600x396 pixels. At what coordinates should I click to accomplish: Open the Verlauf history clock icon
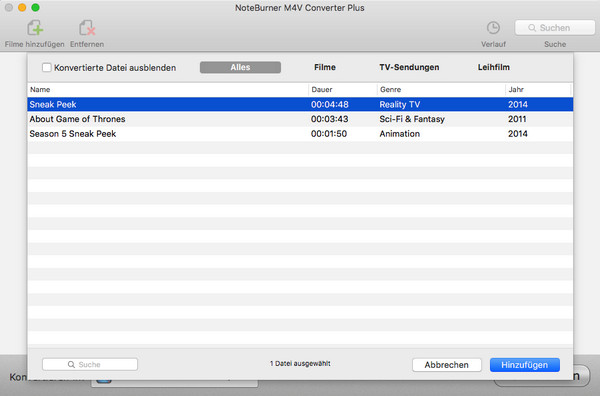(x=493, y=28)
